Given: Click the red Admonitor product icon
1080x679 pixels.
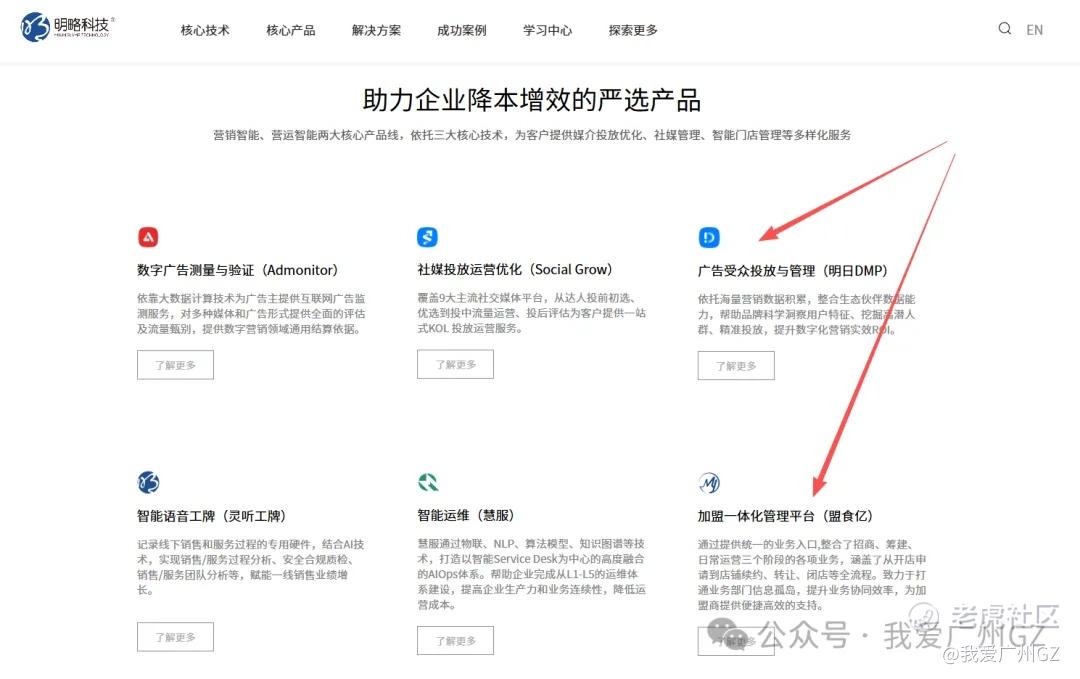Looking at the screenshot, I should [148, 237].
